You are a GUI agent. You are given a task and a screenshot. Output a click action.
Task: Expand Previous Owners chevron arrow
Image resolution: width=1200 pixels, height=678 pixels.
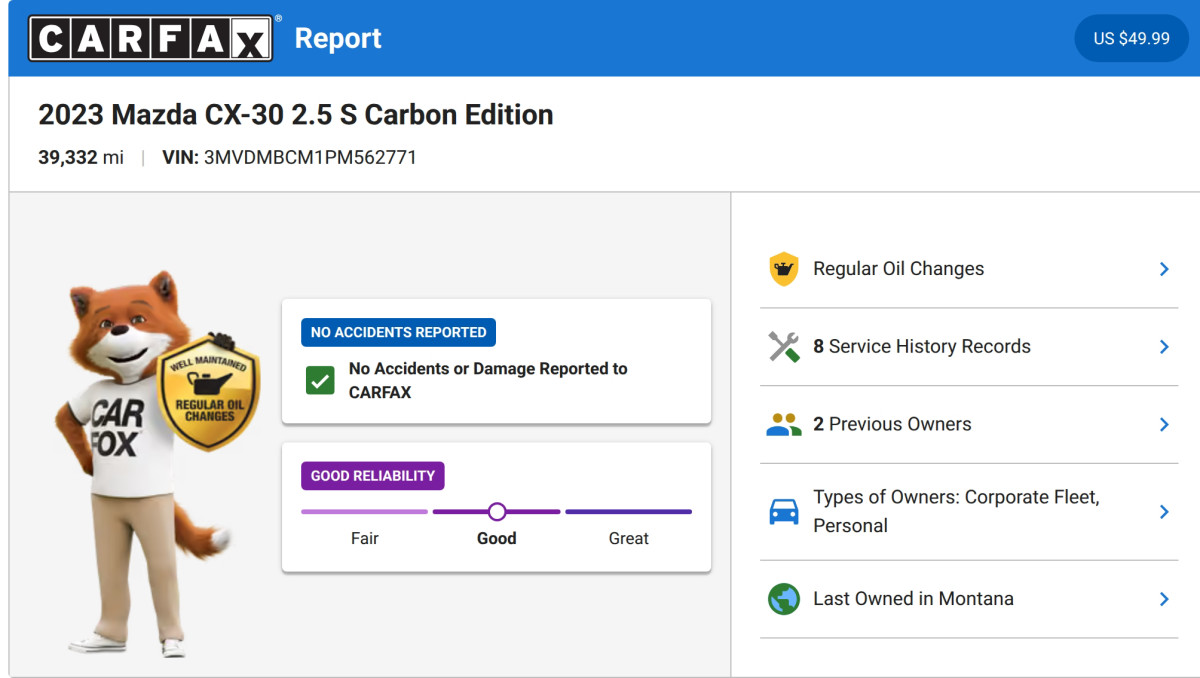pos(1164,424)
